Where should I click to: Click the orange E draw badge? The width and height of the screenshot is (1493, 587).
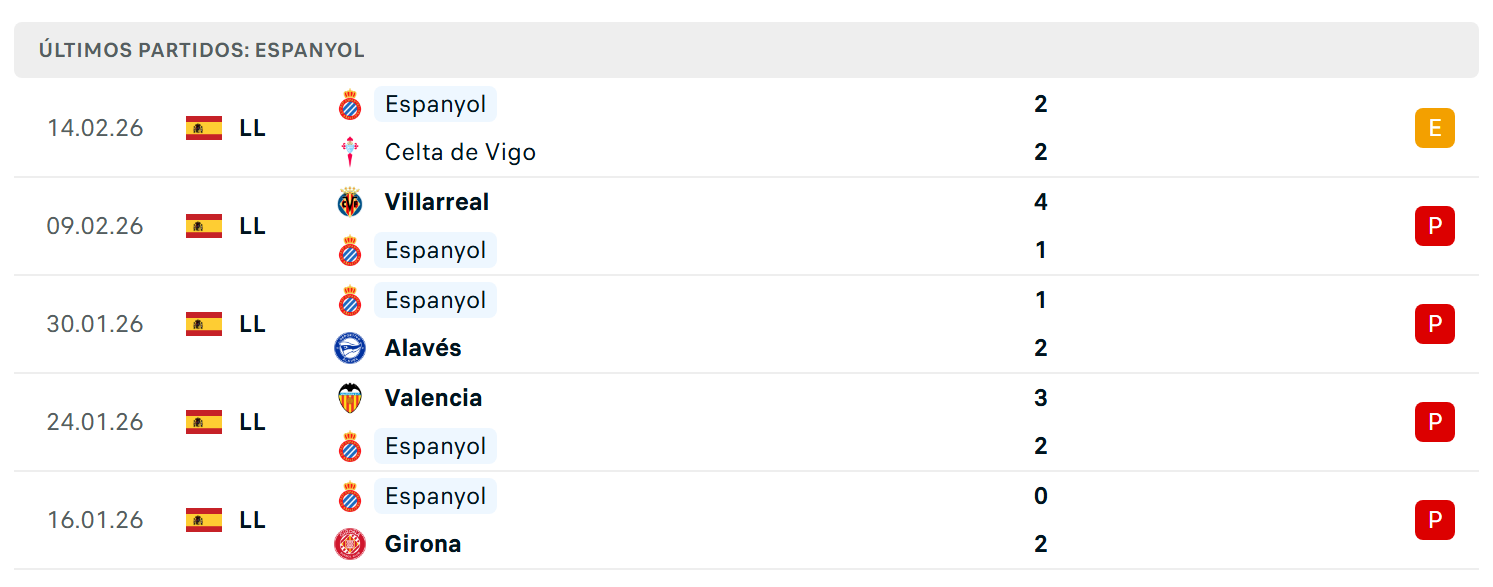[x=1435, y=128]
